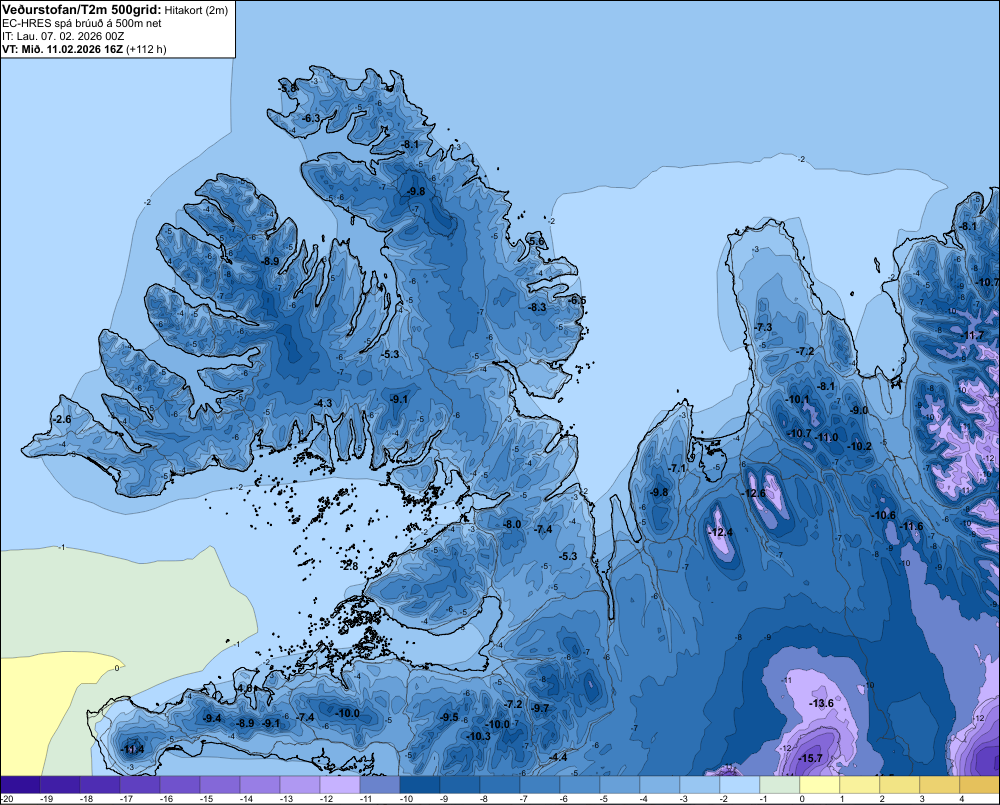This screenshot has height=805, width=1000.
Task: Click the -10.3 temperature value
Action: (479, 735)
